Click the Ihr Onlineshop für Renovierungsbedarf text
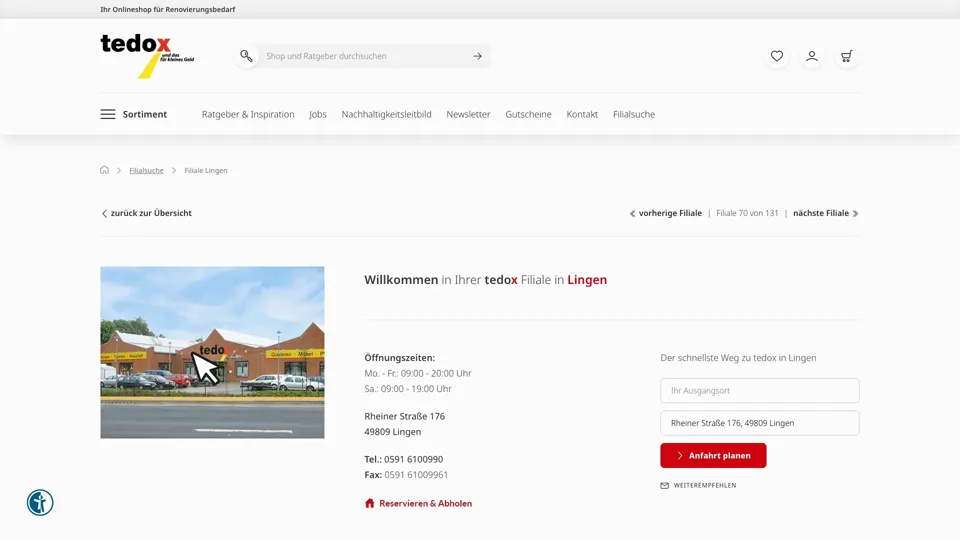Screen dimensions: 960x540 tap(168, 9)
